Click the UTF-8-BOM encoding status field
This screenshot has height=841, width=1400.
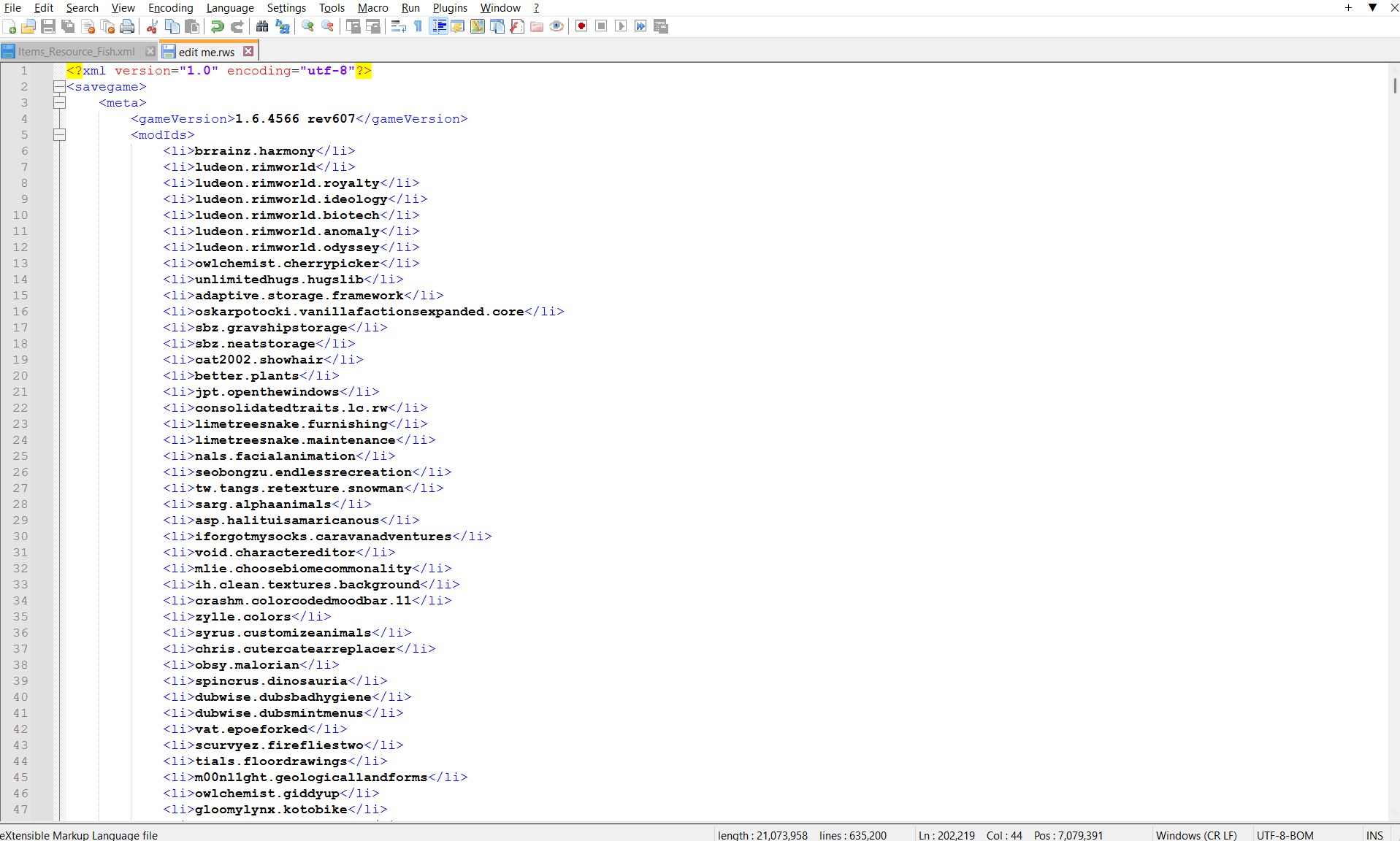pos(1285,834)
